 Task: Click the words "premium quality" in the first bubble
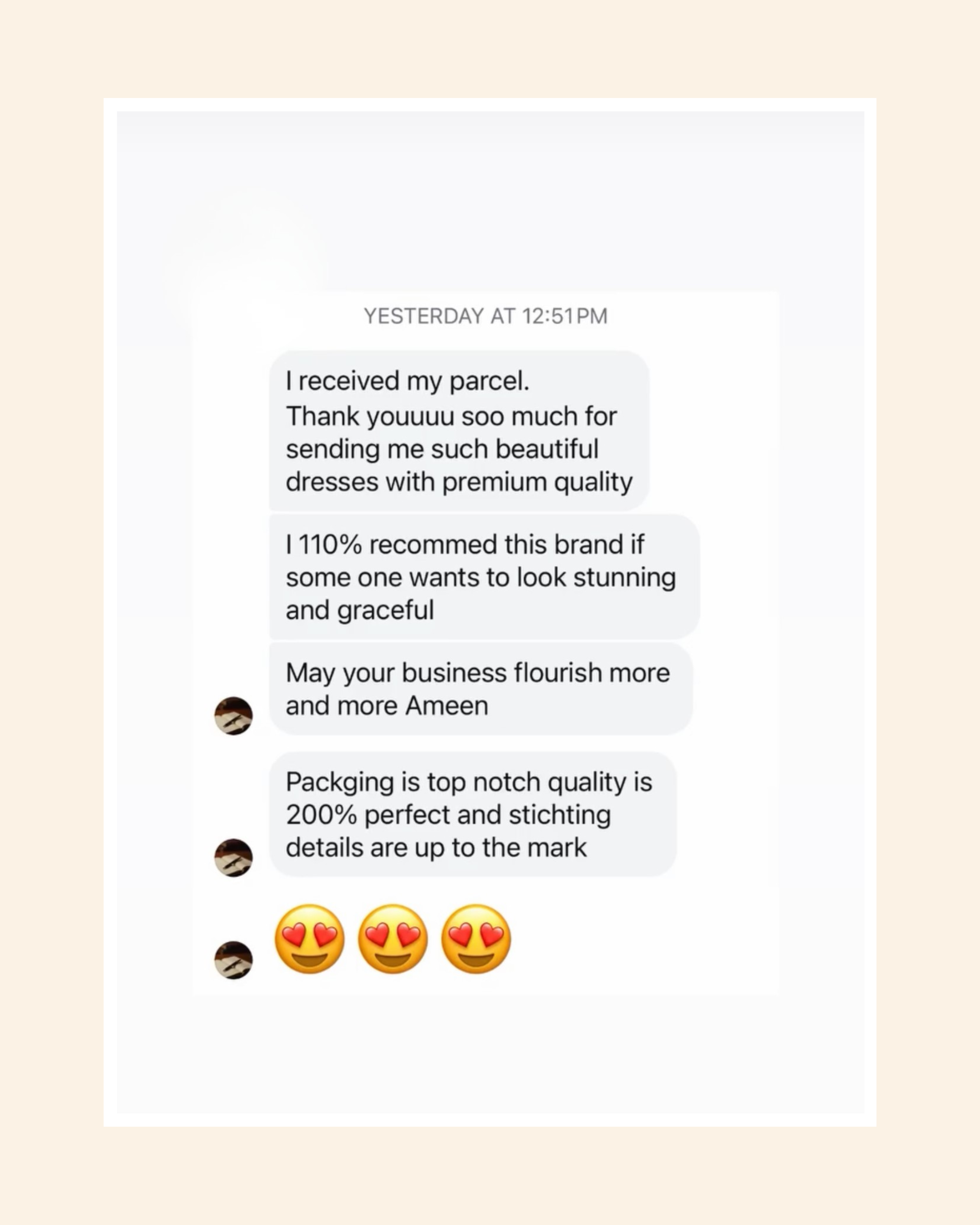537,482
